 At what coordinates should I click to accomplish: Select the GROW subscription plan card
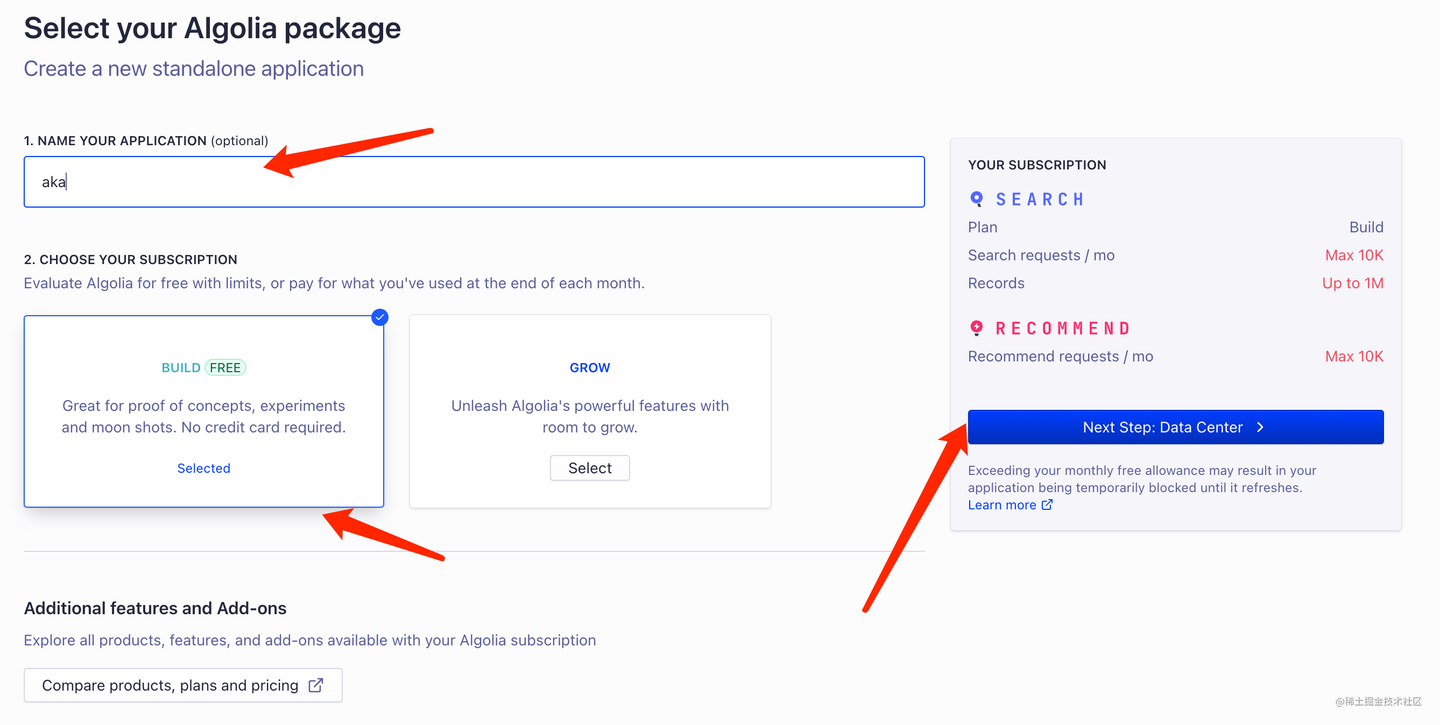click(x=590, y=411)
